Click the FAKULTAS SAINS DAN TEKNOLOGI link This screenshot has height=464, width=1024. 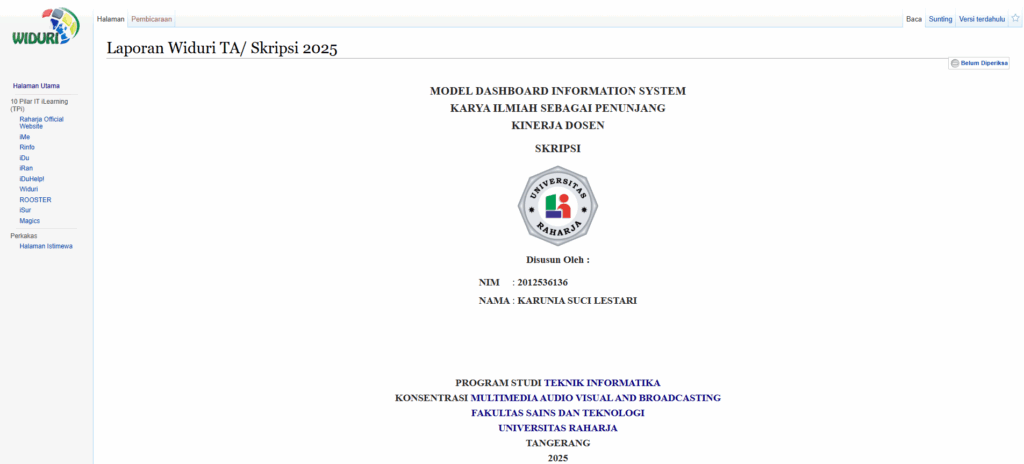click(557, 413)
